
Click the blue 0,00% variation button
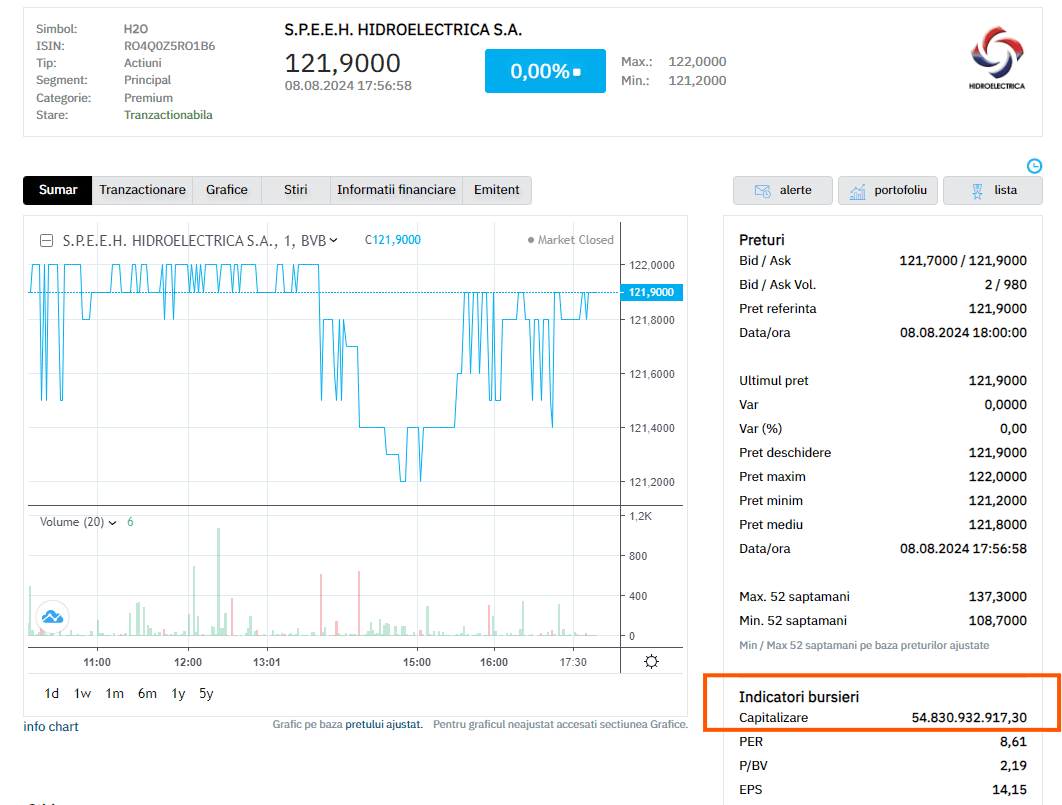[545, 71]
